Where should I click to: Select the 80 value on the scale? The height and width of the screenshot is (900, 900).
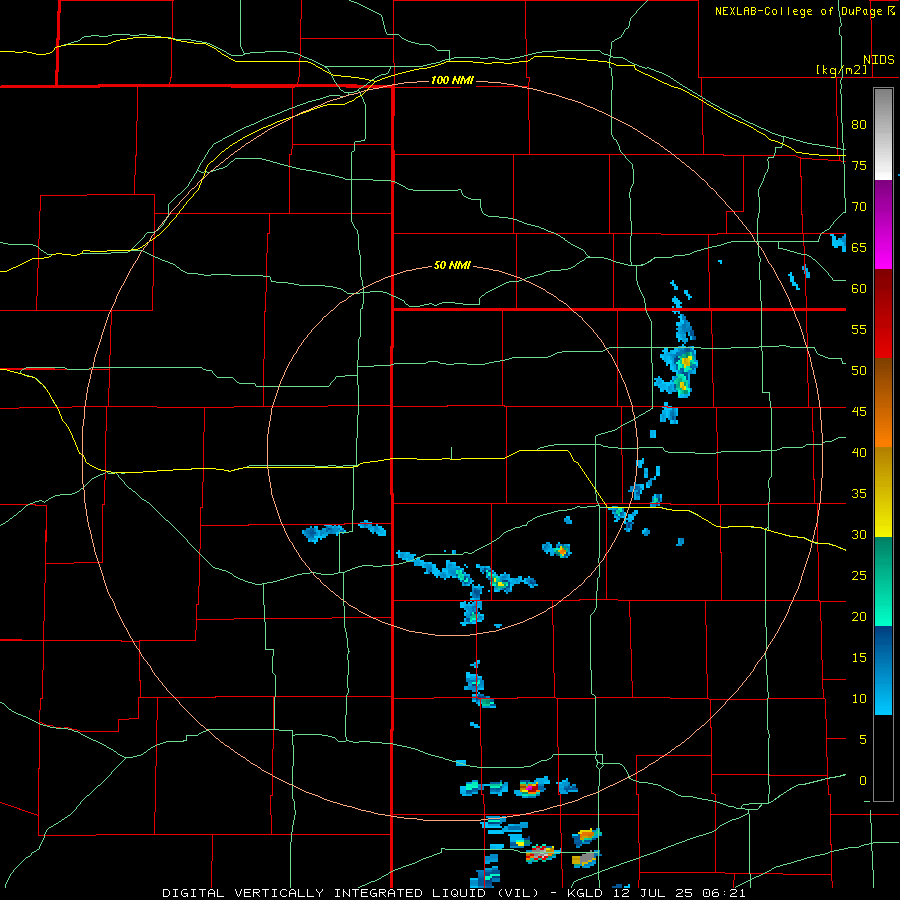click(859, 125)
